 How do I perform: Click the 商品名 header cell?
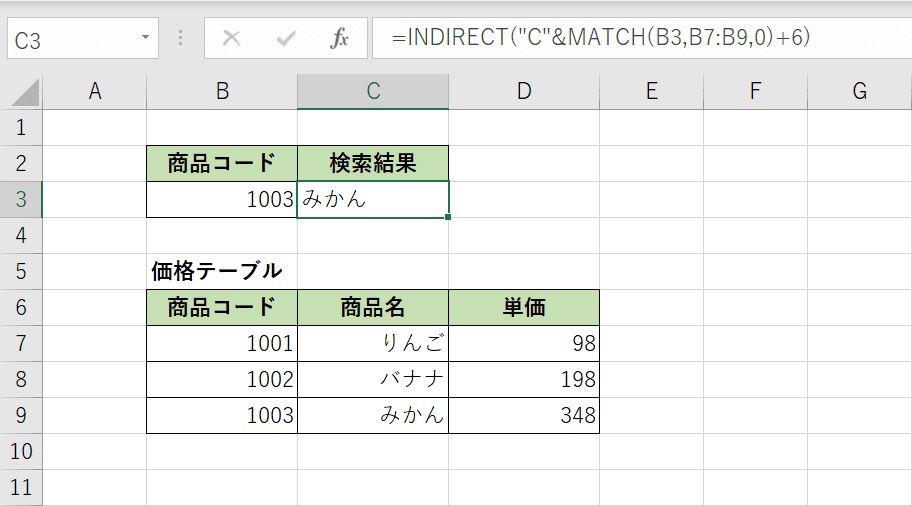373,308
